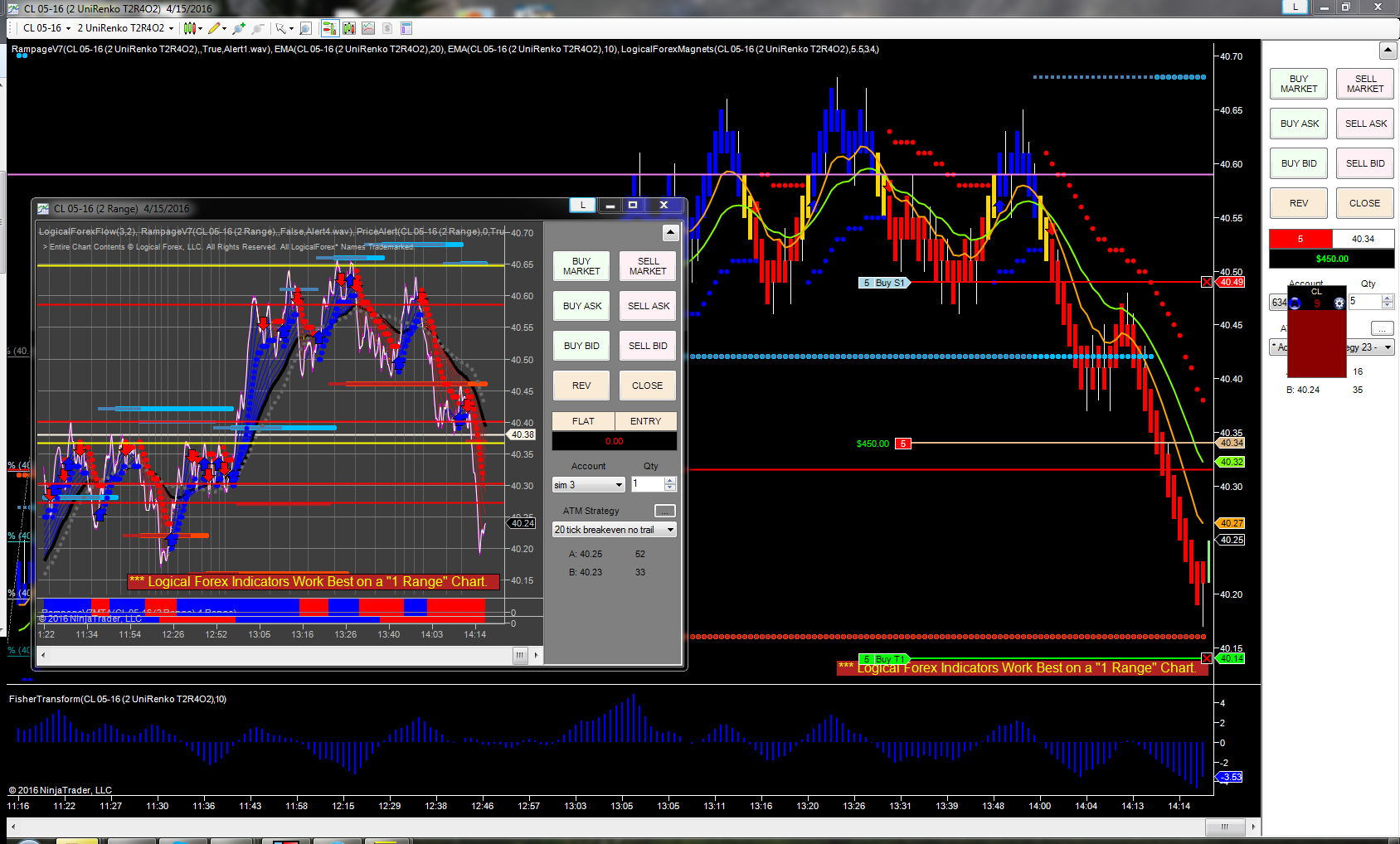The width and height of the screenshot is (1400, 844).
Task: Click the ENTRY price cell in Range window
Action: 646,421
